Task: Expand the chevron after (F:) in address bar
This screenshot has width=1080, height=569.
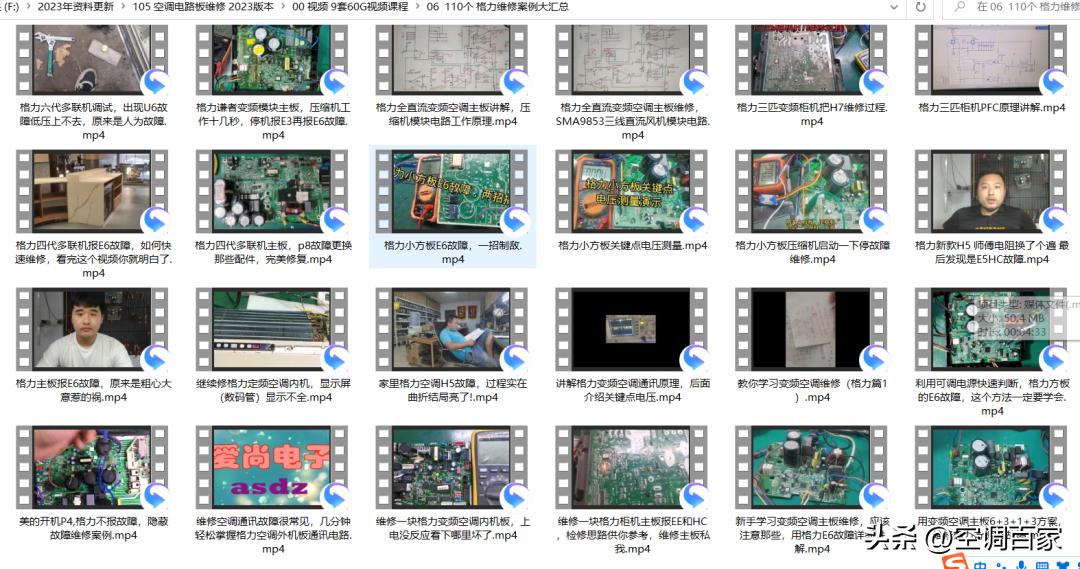Action: [x=28, y=6]
